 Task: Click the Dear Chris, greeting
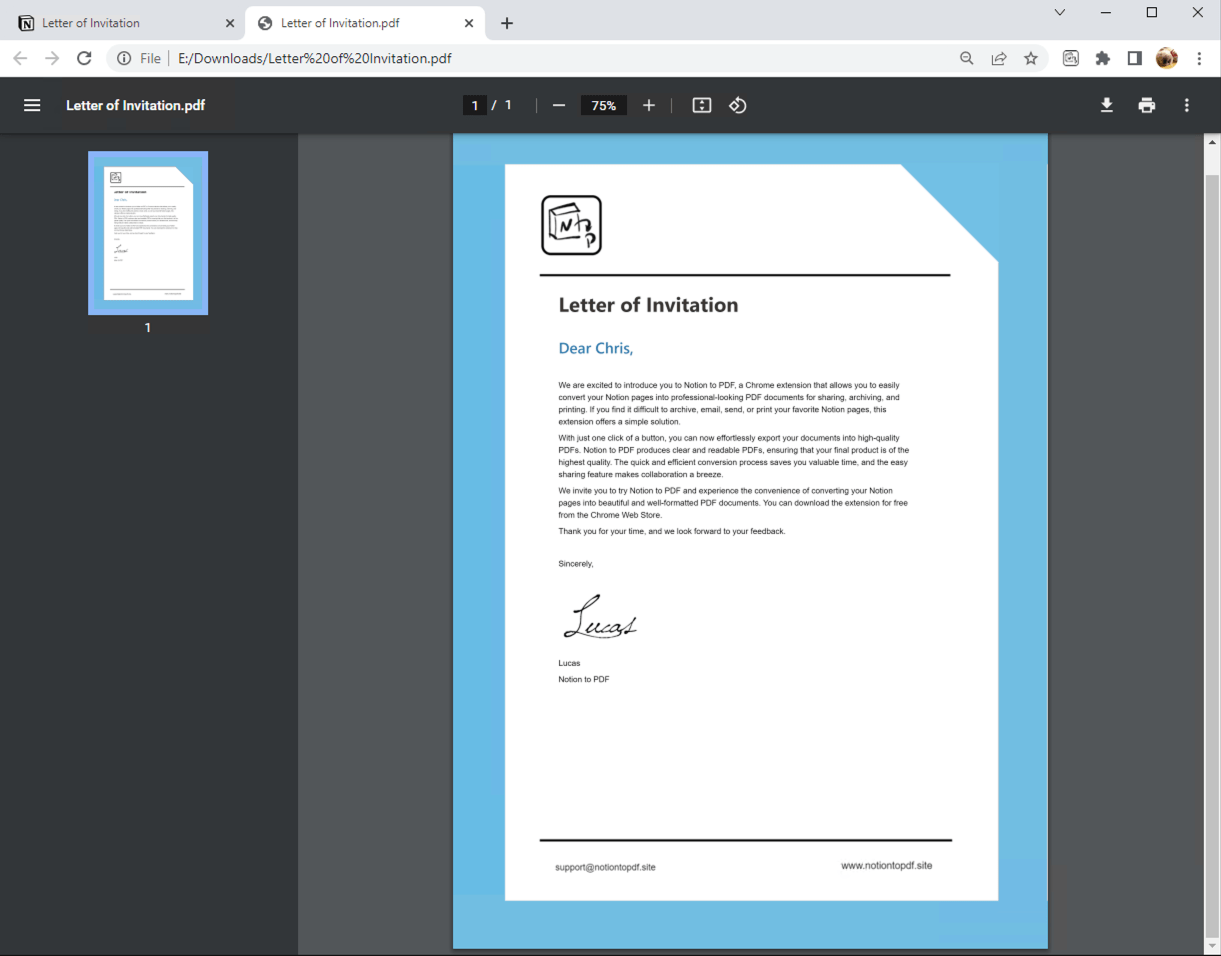tap(596, 348)
